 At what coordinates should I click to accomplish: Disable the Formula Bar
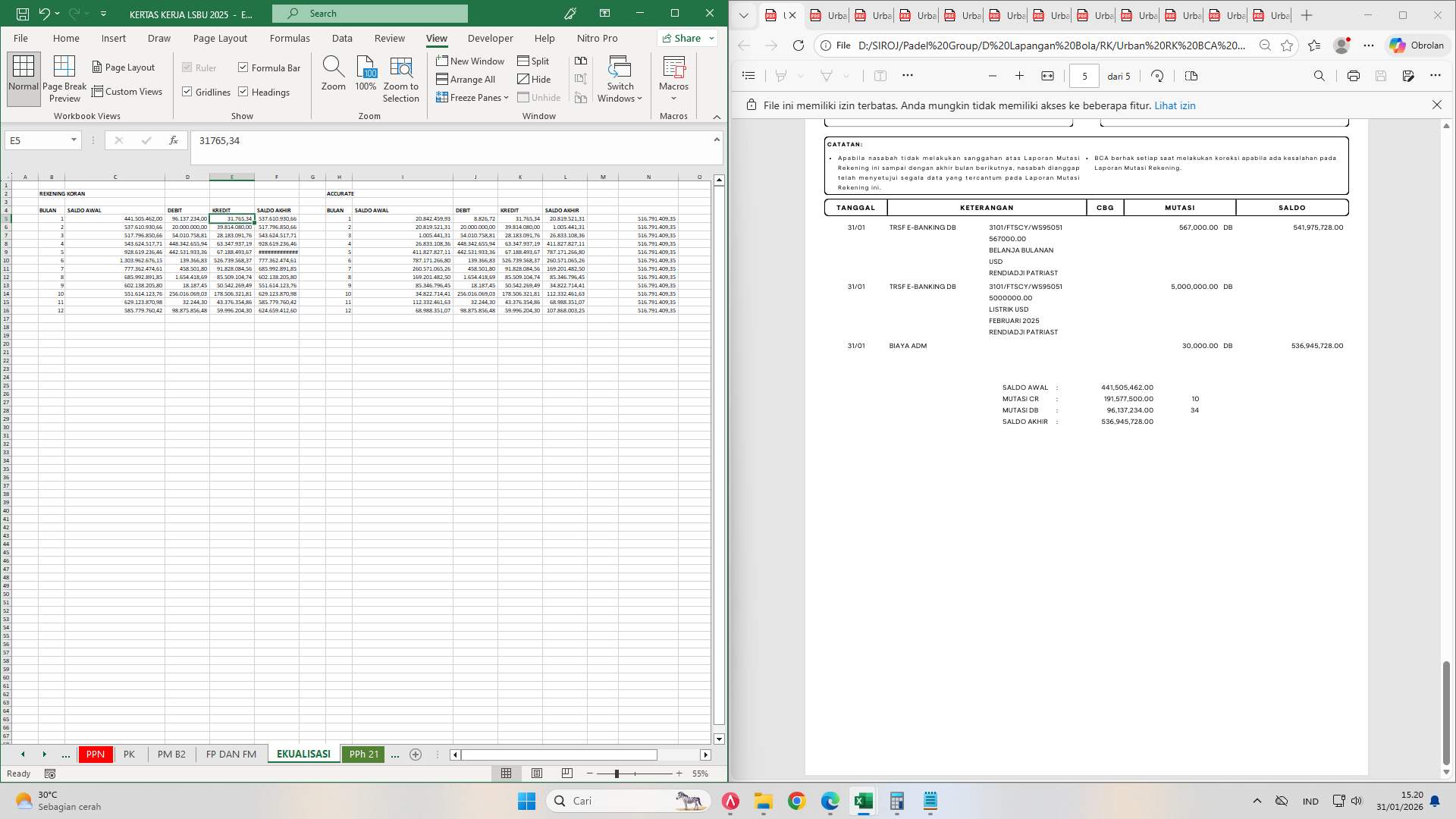coord(242,67)
